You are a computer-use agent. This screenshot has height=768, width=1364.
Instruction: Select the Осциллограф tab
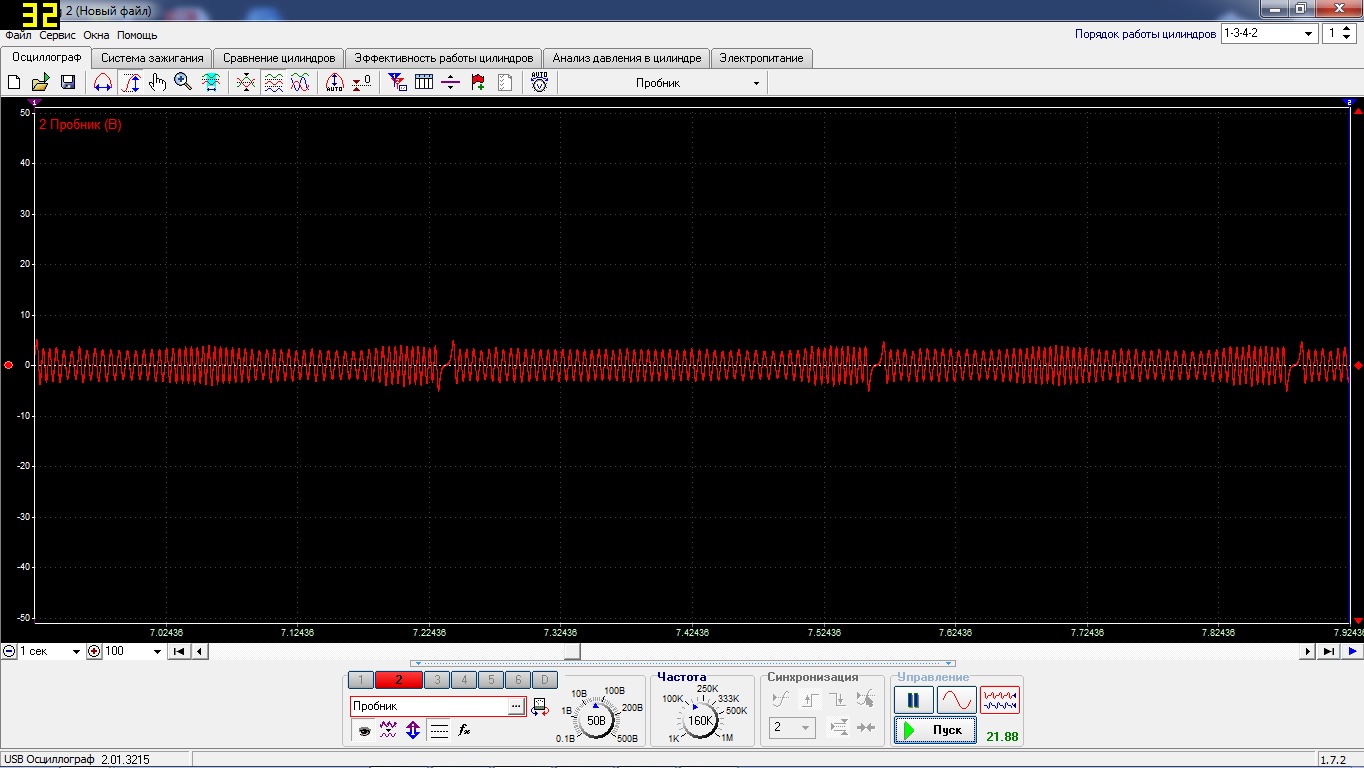click(x=46, y=57)
